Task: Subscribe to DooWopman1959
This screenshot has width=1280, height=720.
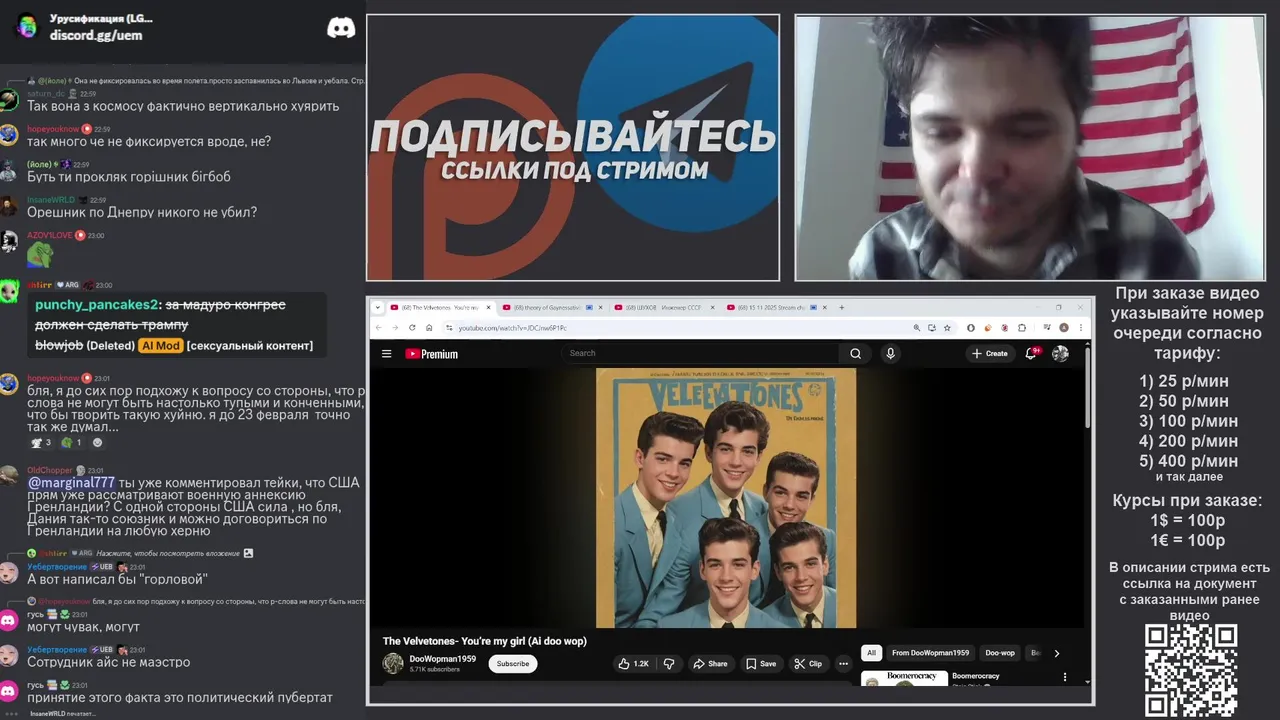Action: coord(513,663)
